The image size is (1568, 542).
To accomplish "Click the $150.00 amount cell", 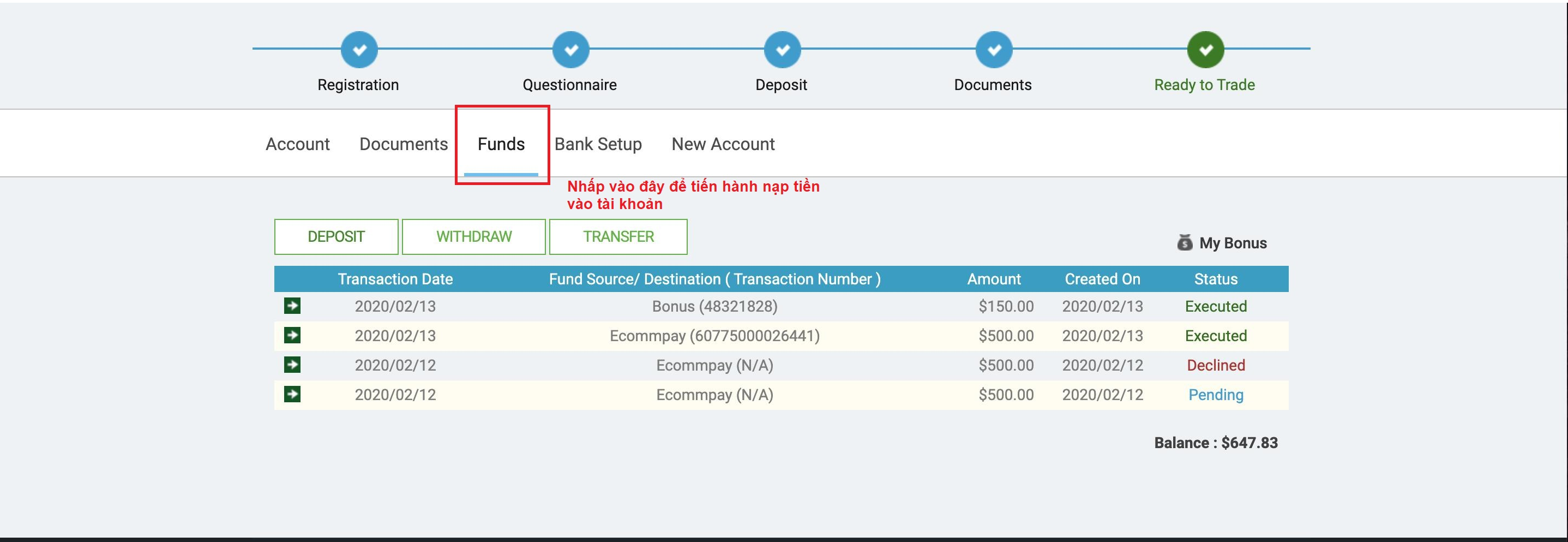I will coord(1006,306).
